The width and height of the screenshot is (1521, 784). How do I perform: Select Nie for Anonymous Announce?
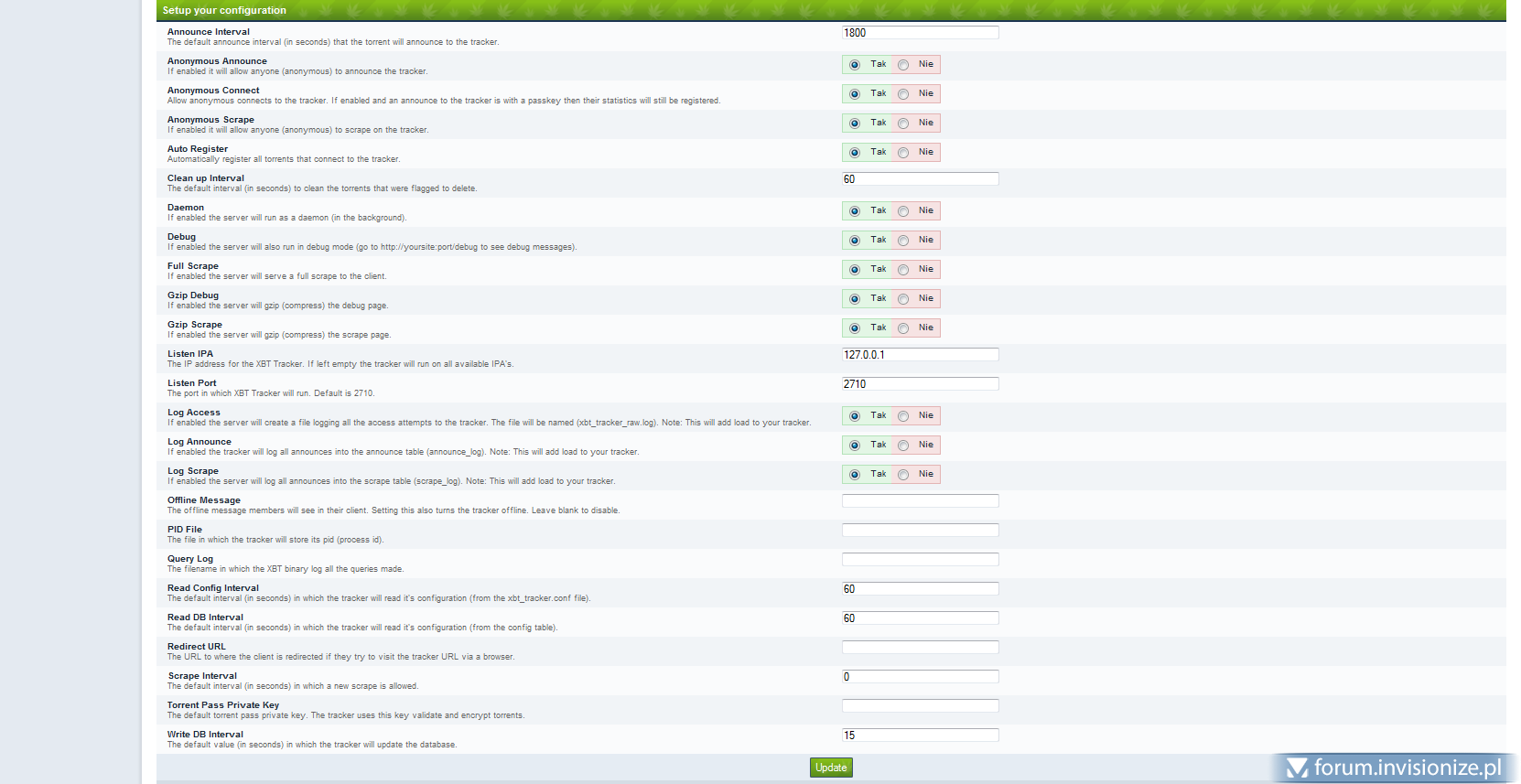(x=903, y=65)
